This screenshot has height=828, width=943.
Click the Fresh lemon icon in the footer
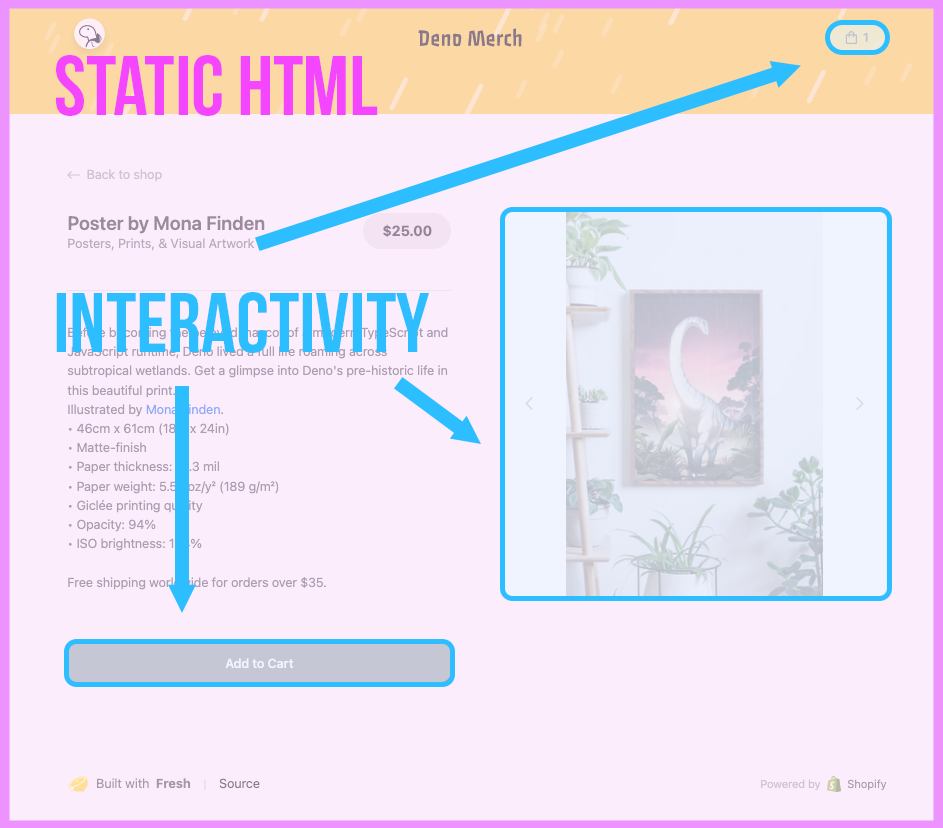coord(77,784)
